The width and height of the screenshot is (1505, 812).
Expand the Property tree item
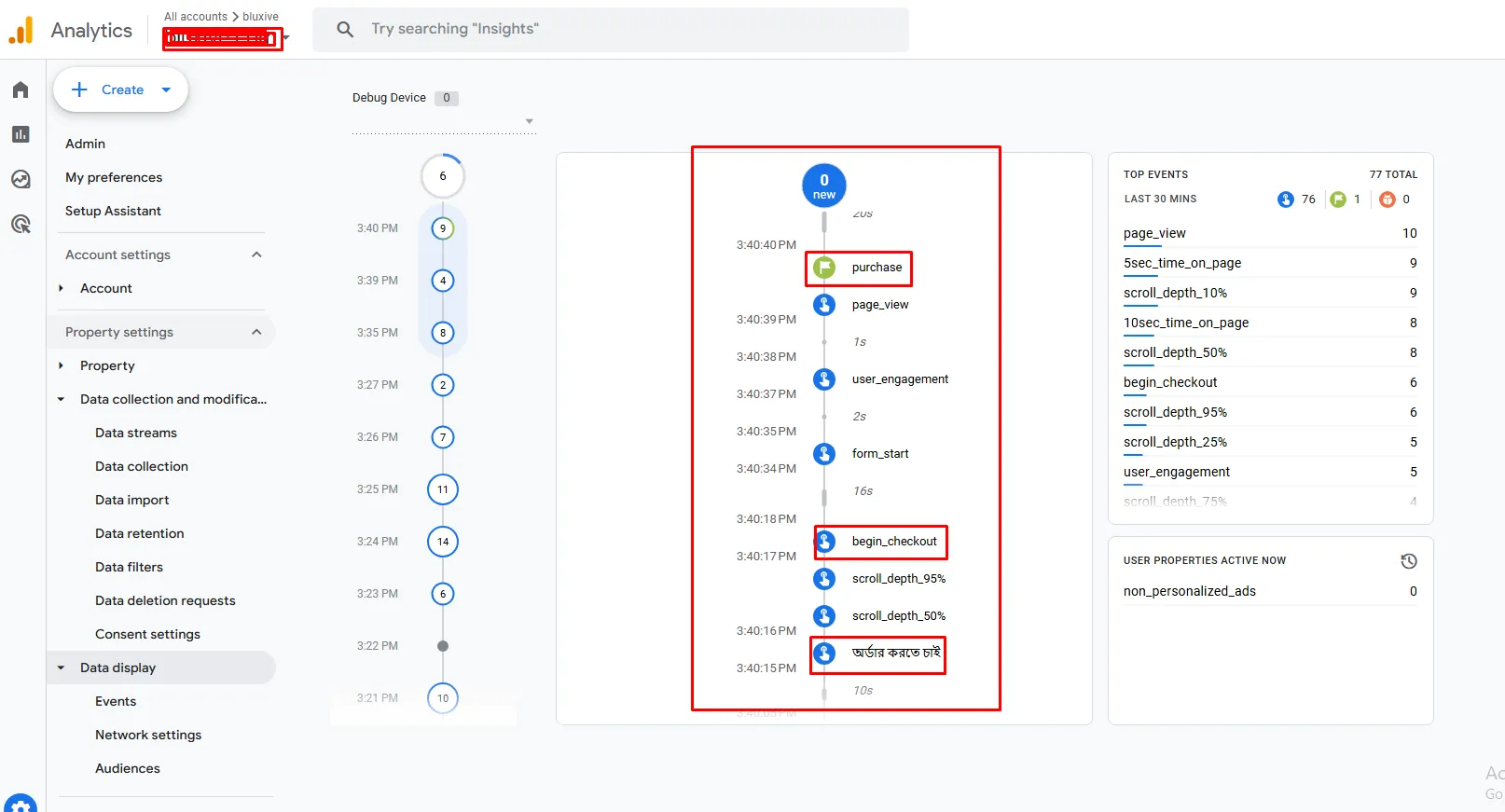[62, 365]
